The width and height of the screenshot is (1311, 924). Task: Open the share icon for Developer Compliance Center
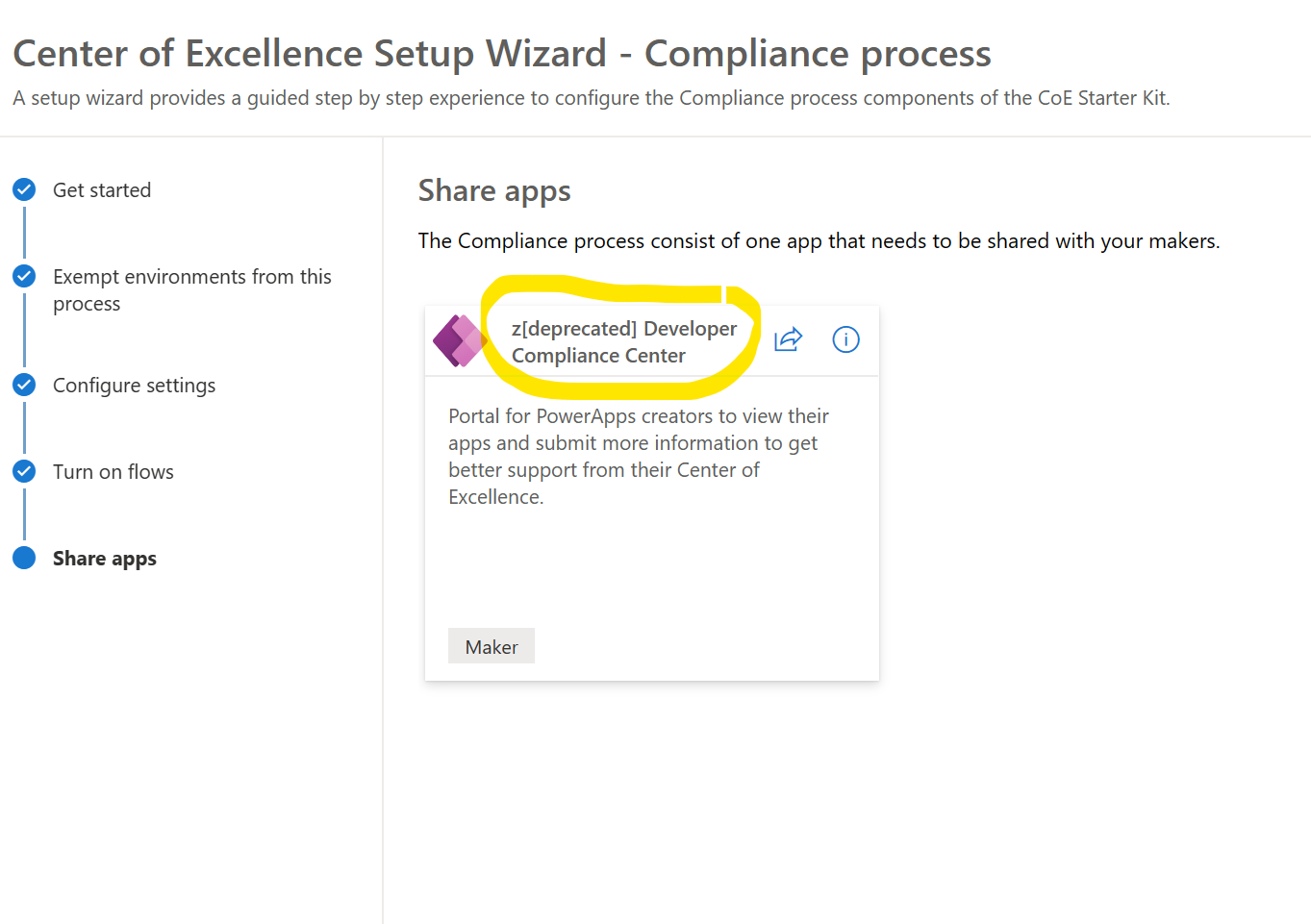(x=788, y=339)
